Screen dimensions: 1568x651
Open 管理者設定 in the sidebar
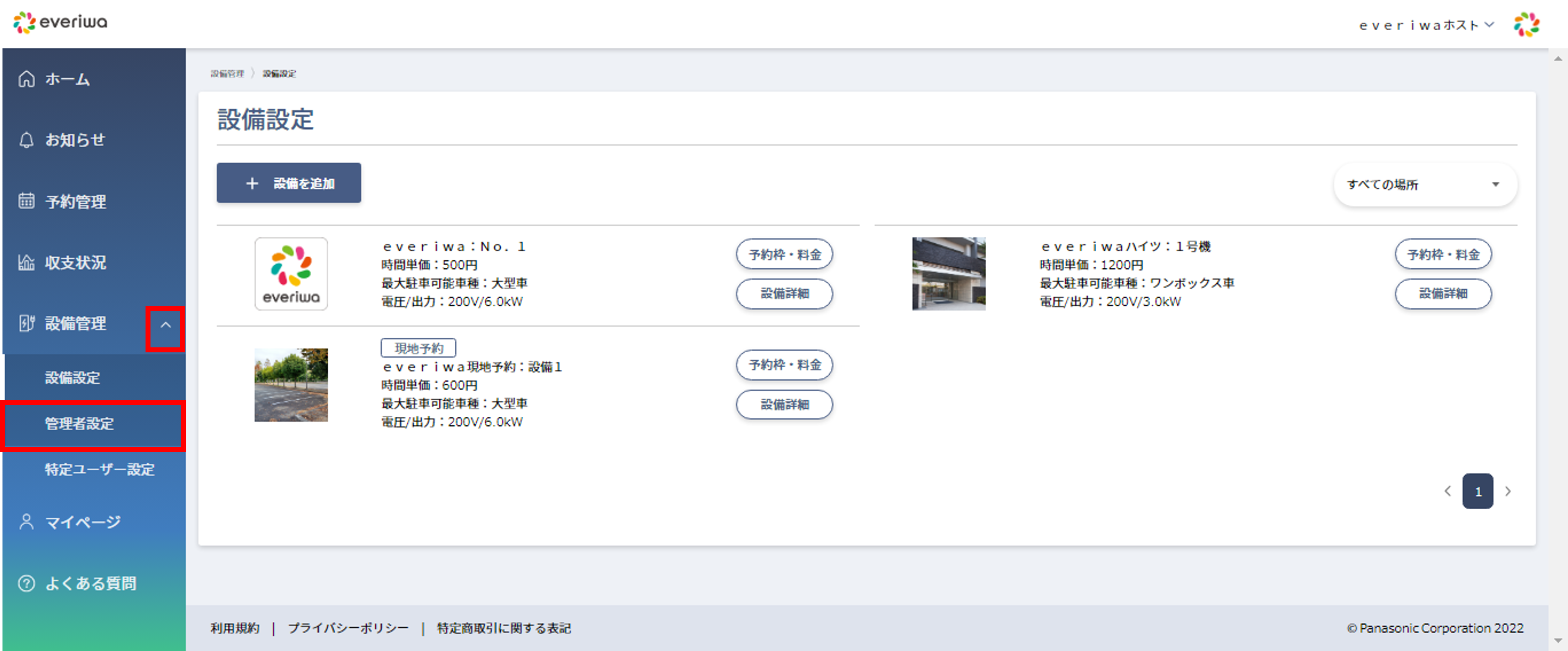click(x=79, y=424)
